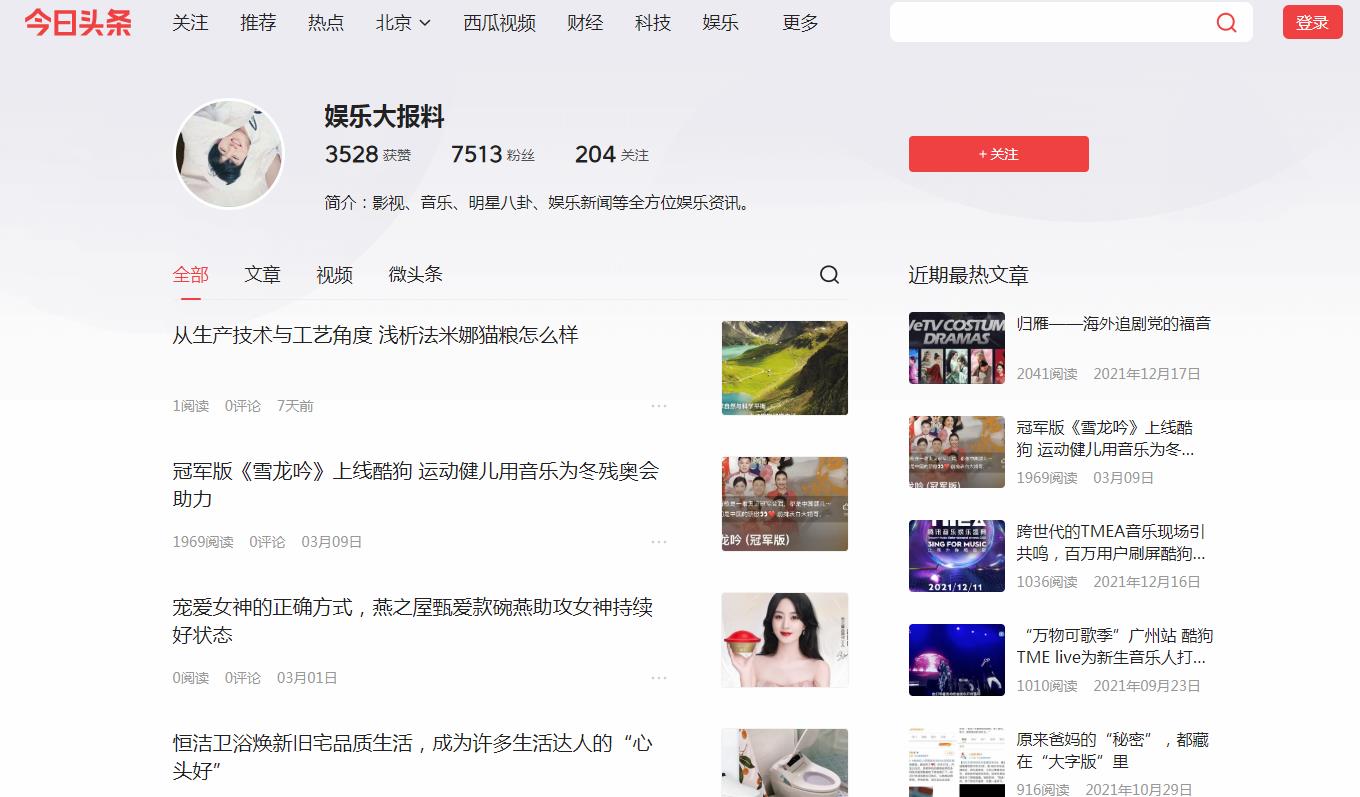1360x797 pixels.
Task: Focus the top search input field
Action: coord(1048,22)
